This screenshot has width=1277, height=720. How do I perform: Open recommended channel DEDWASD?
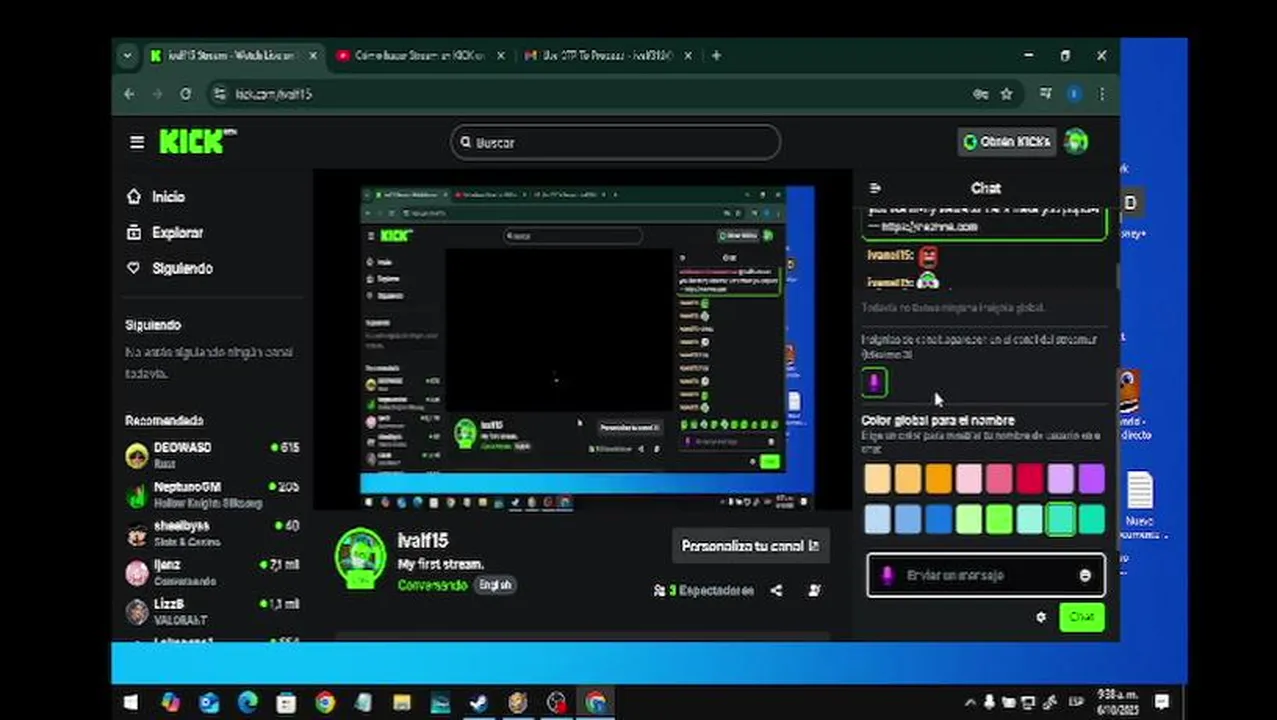coord(212,455)
